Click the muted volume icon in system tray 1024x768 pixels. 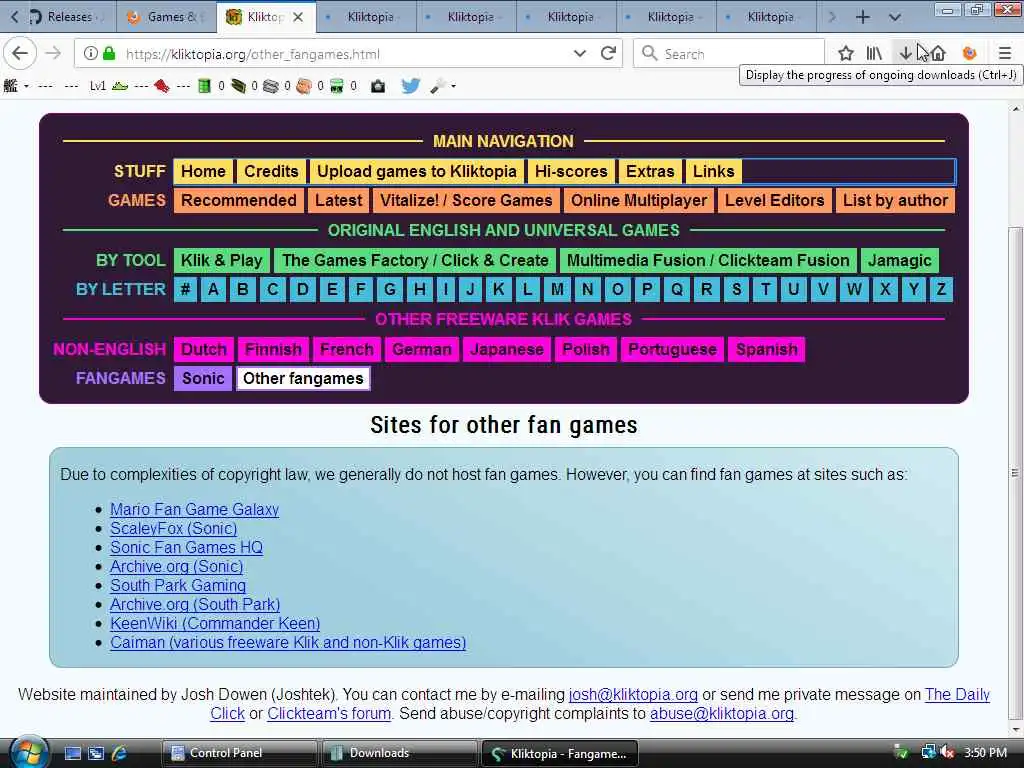[948, 752]
